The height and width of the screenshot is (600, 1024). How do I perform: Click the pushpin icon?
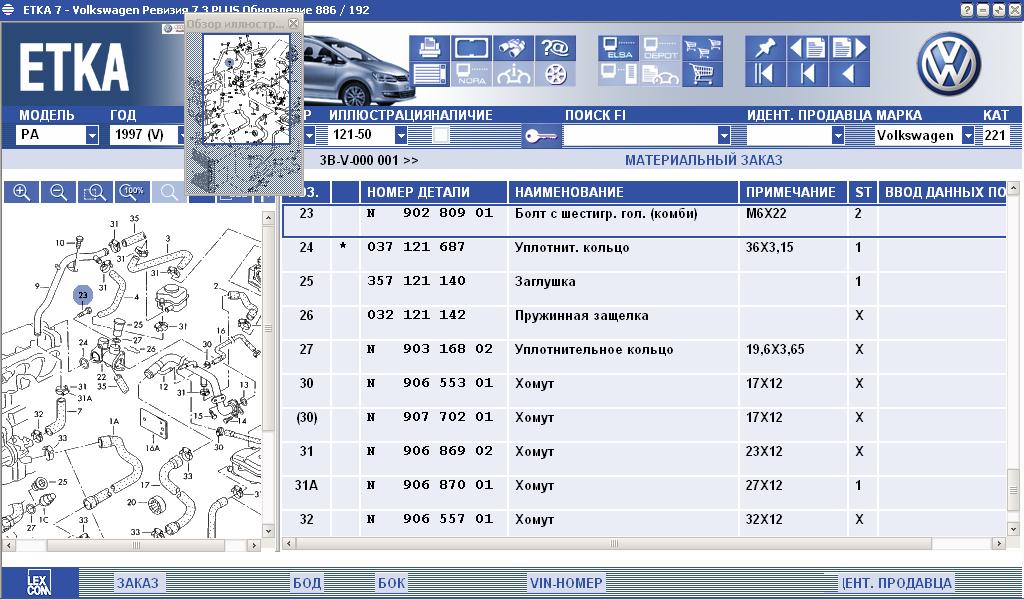pyautogui.click(x=765, y=48)
